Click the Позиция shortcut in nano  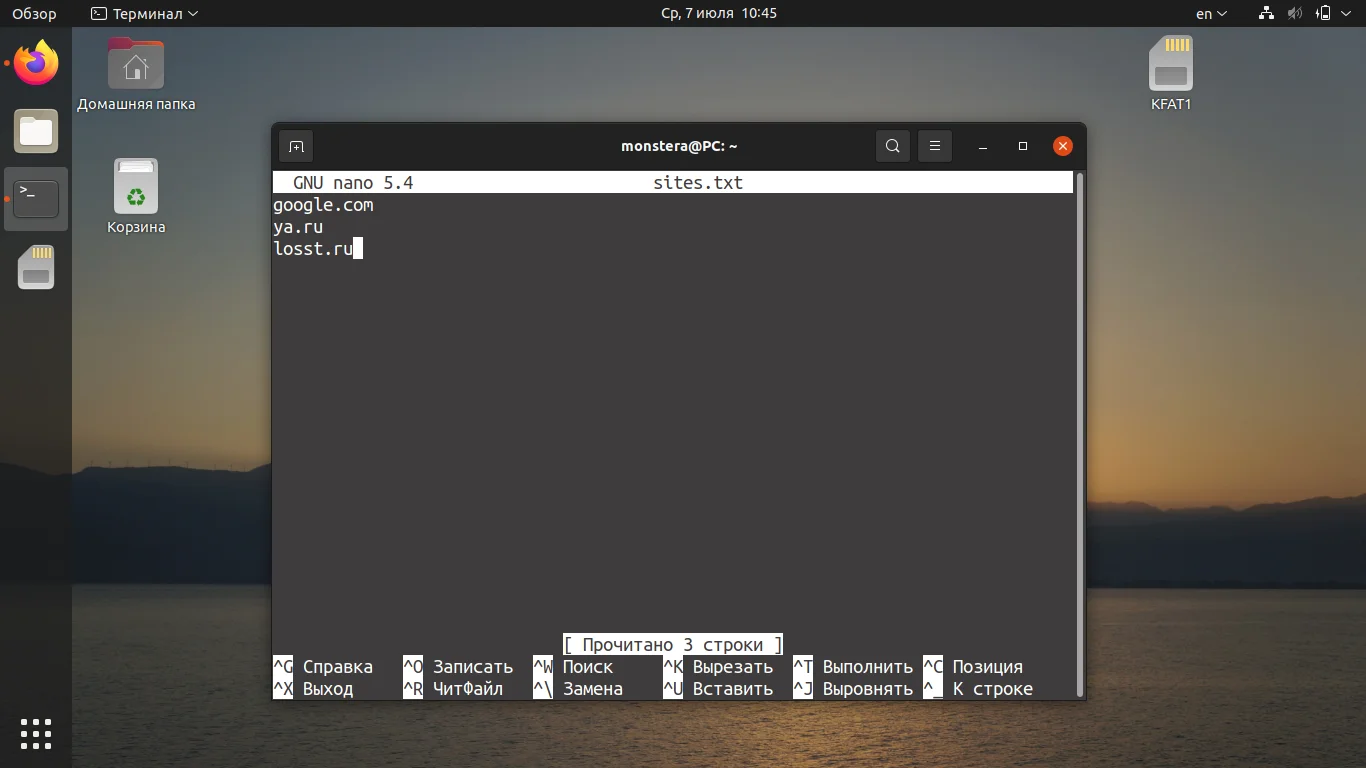click(973, 667)
